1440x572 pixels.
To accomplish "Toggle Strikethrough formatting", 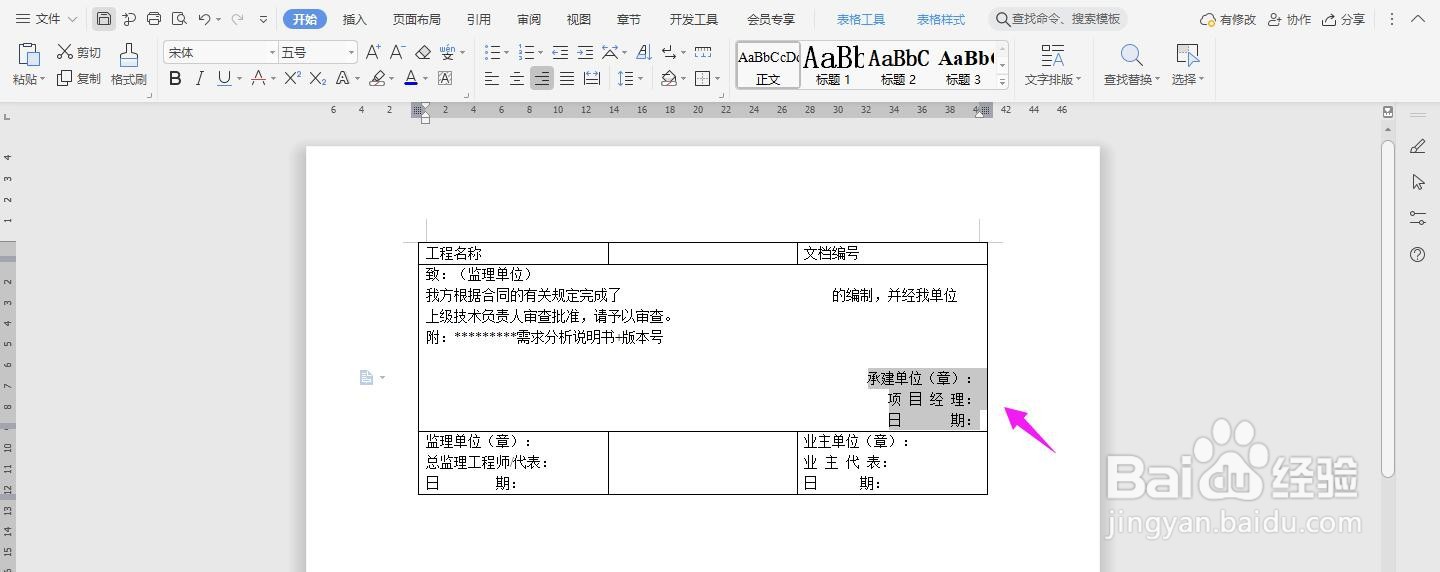I will (x=258, y=78).
